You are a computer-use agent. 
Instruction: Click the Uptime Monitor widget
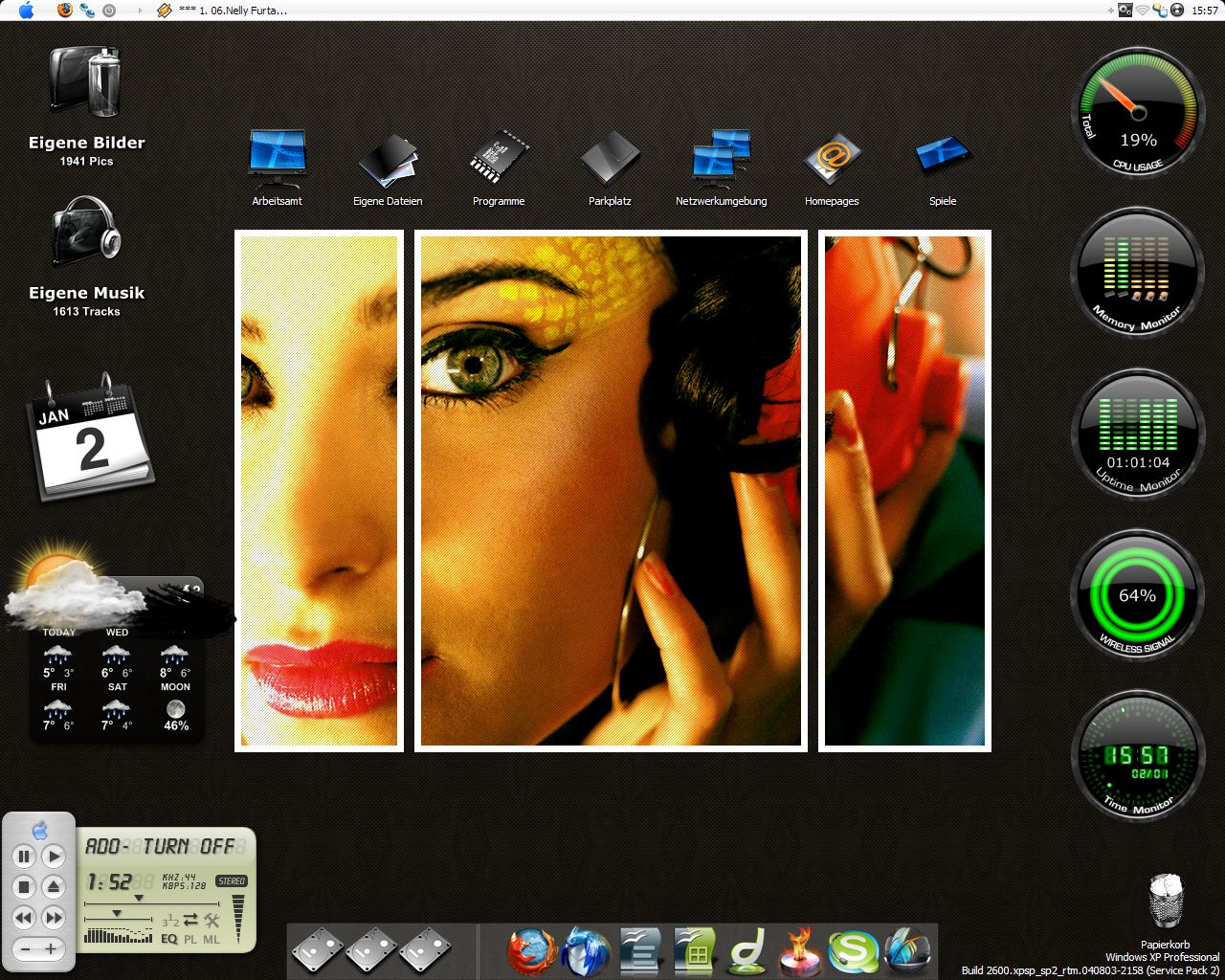1138,434
